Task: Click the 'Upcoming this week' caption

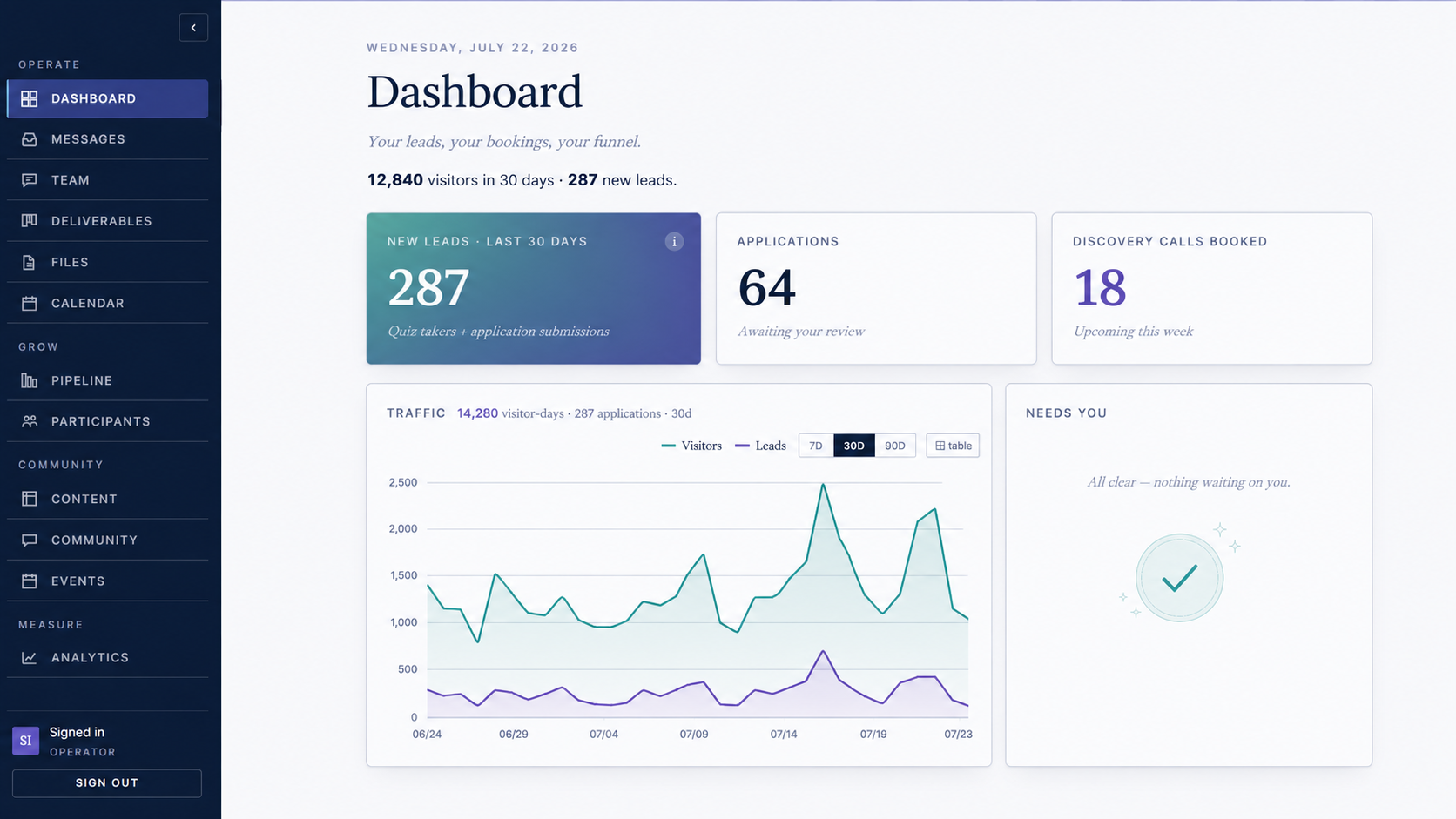Action: [1133, 332]
